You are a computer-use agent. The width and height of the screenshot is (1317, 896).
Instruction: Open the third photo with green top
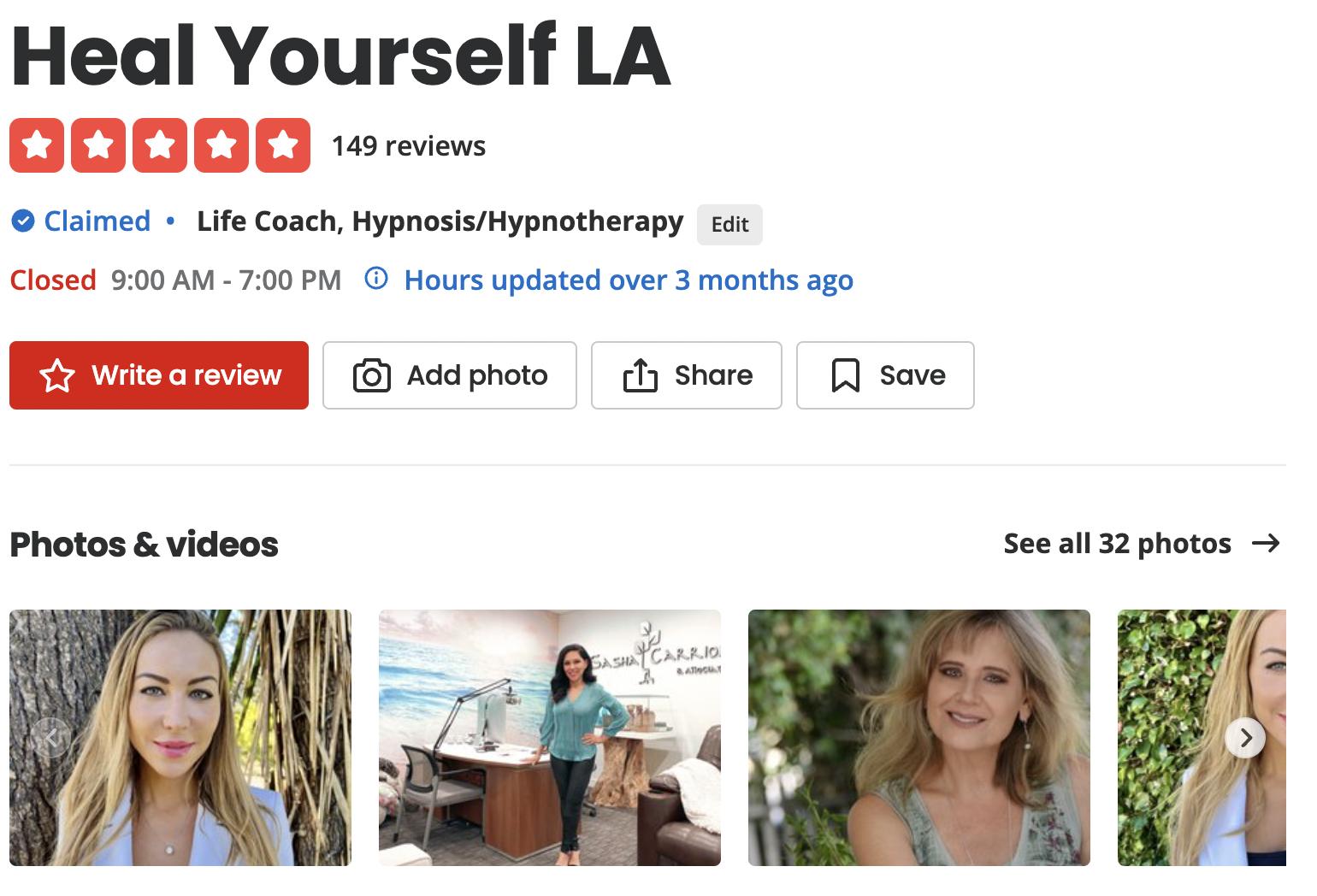pyautogui.click(x=919, y=737)
